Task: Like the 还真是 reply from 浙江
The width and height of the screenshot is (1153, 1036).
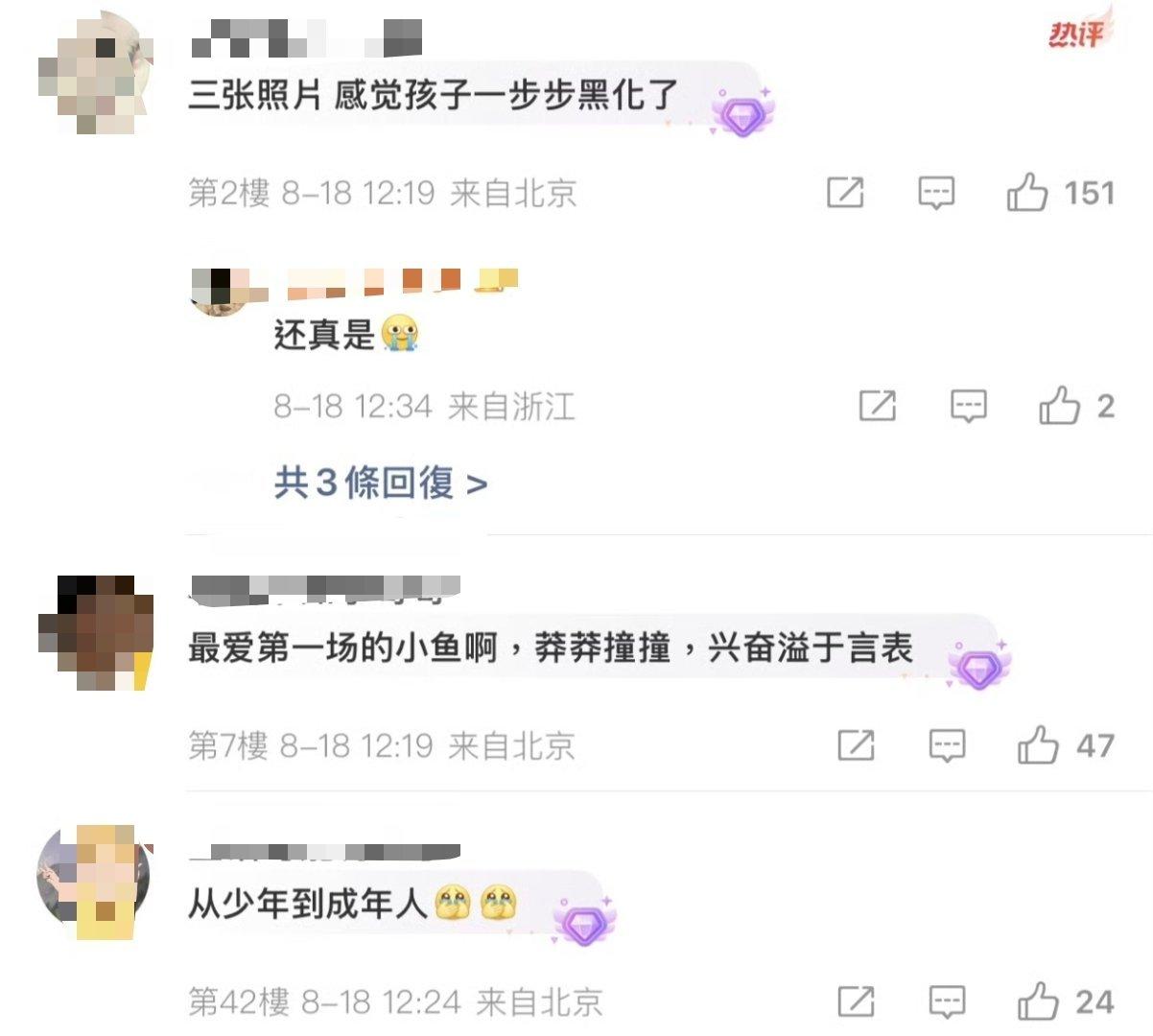Action: (x=1060, y=406)
